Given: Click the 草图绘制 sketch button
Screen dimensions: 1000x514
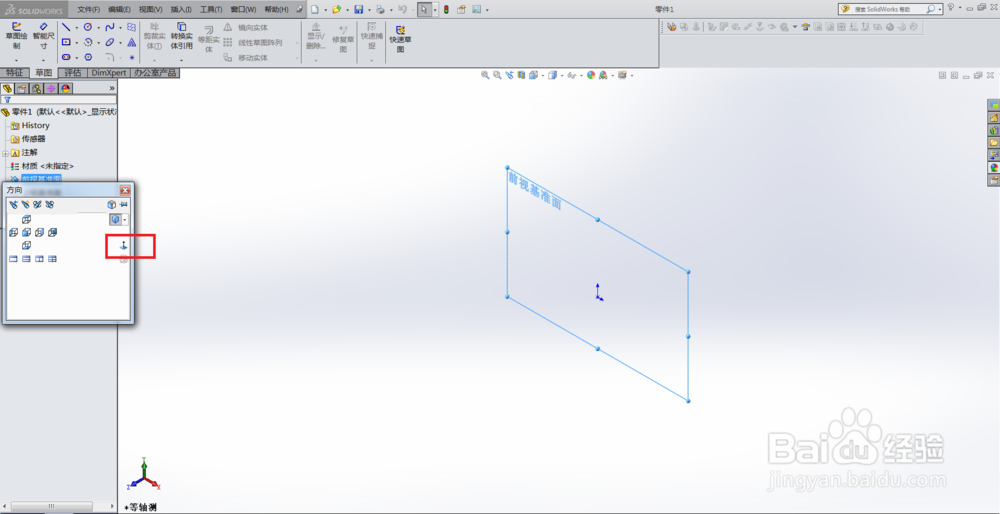Looking at the screenshot, I should click(17, 36).
